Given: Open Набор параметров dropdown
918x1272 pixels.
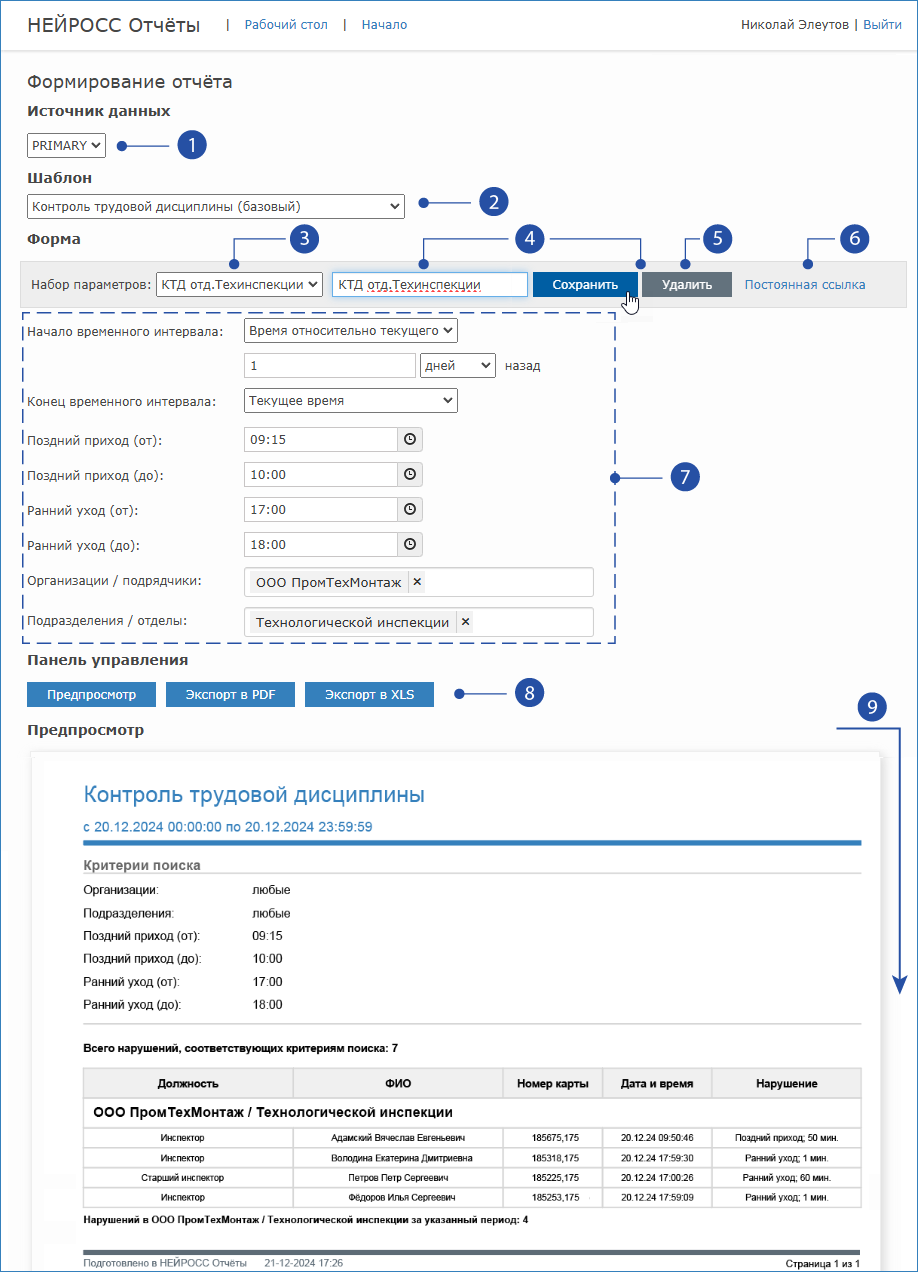Looking at the screenshot, I should (240, 284).
